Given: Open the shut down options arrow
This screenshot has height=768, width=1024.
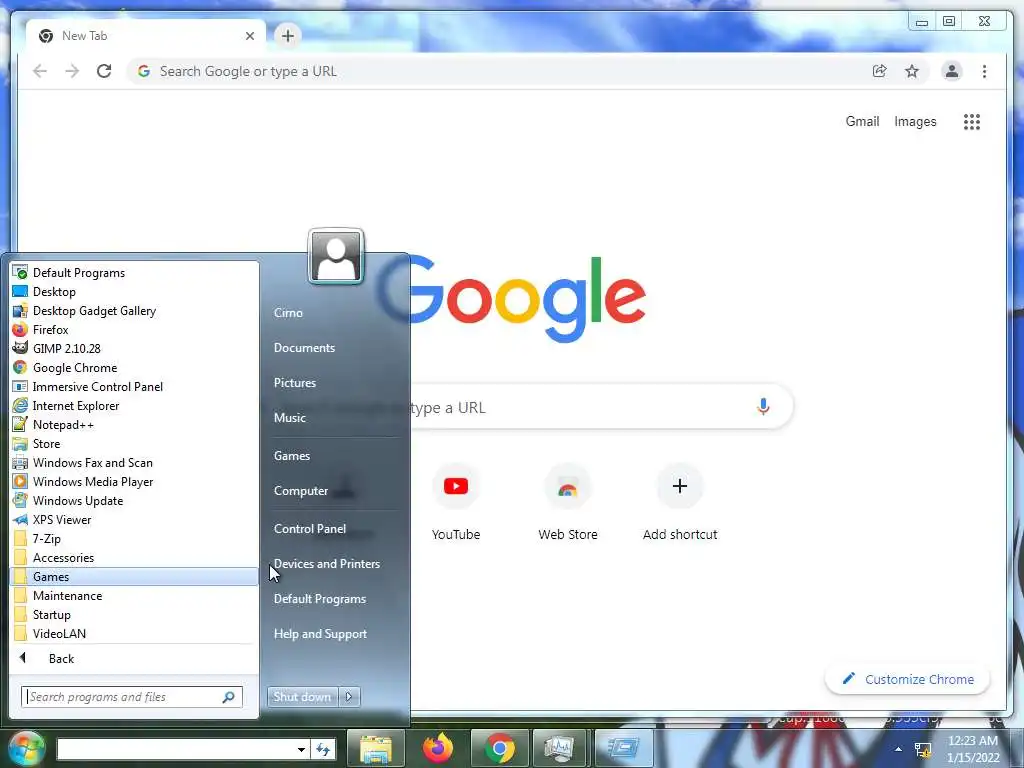Looking at the screenshot, I should pyautogui.click(x=349, y=697).
